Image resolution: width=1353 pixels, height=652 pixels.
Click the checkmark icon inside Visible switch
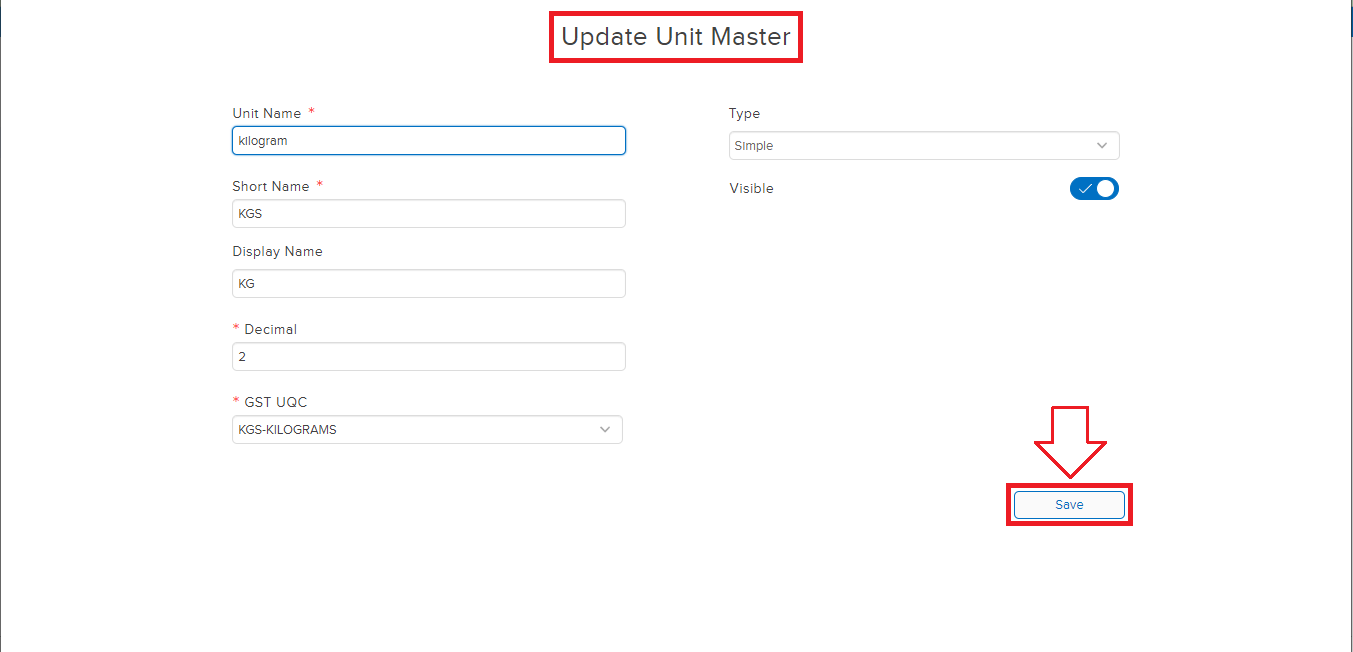1084,189
